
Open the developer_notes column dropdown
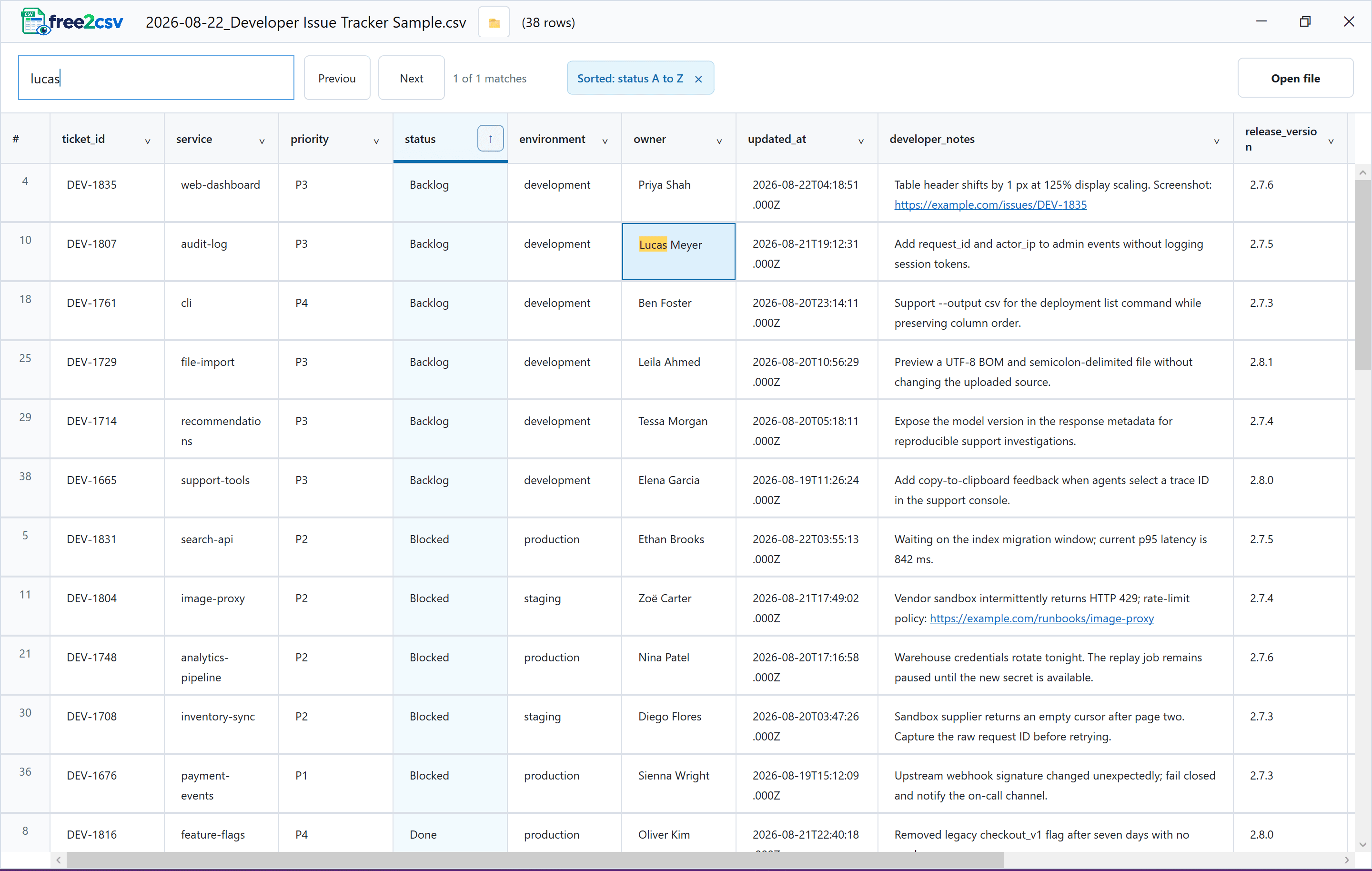[1216, 142]
